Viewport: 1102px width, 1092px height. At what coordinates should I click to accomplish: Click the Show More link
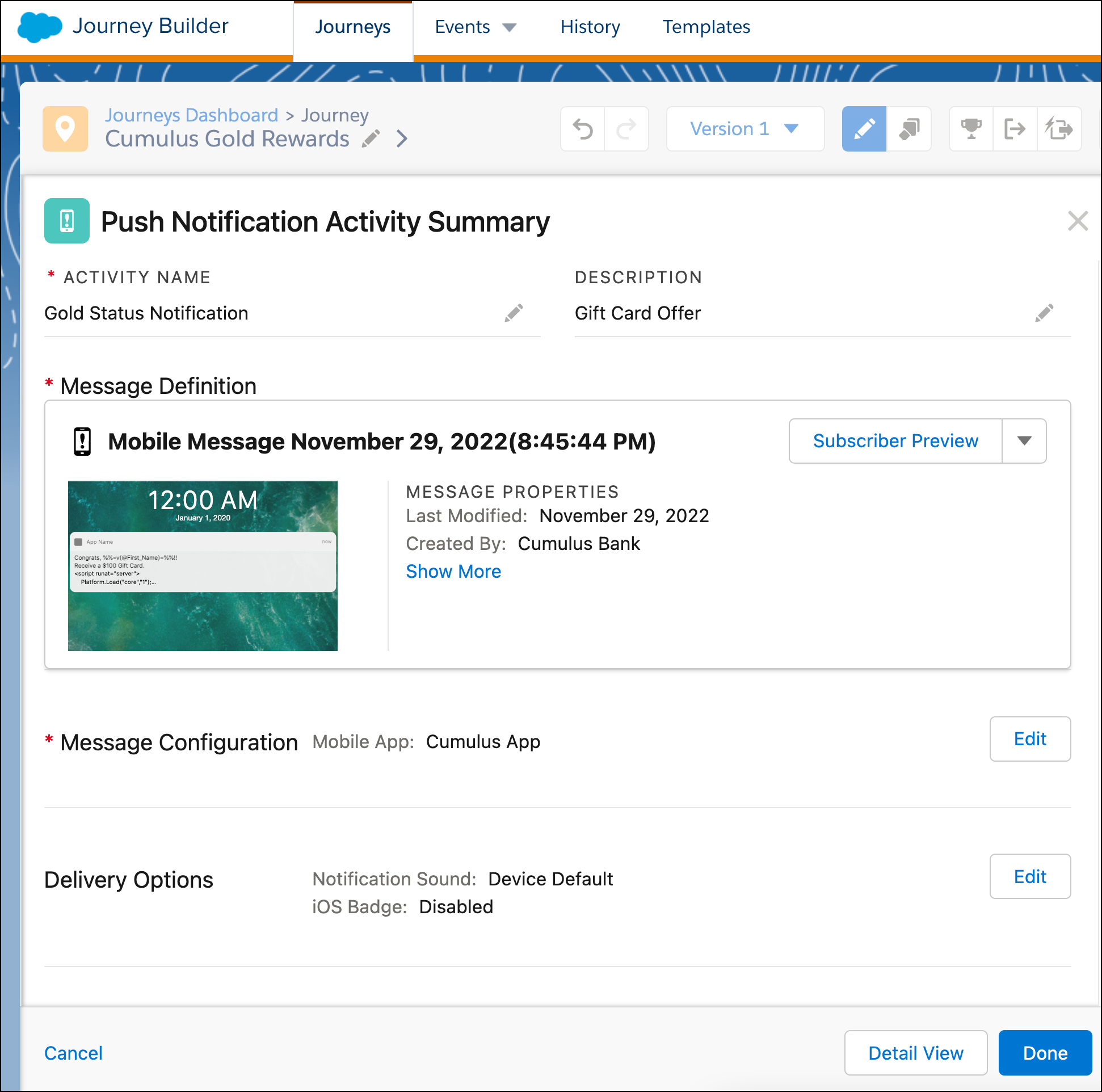point(453,571)
